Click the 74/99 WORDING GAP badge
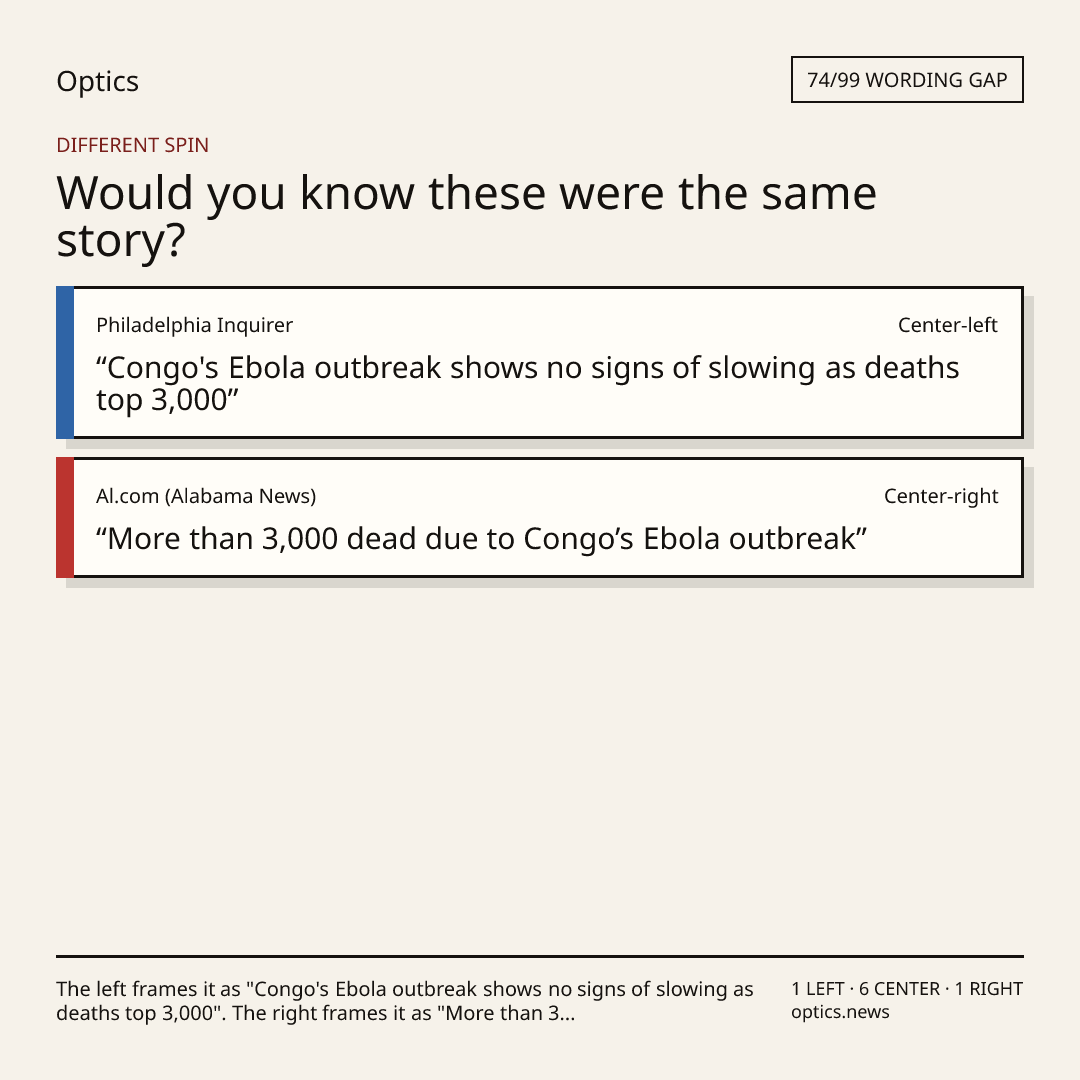 [x=907, y=80]
